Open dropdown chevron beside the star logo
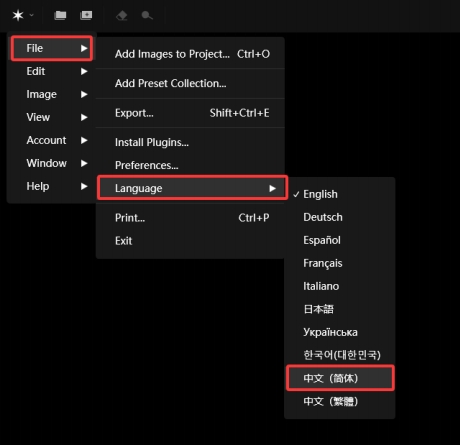 pyautogui.click(x=32, y=15)
